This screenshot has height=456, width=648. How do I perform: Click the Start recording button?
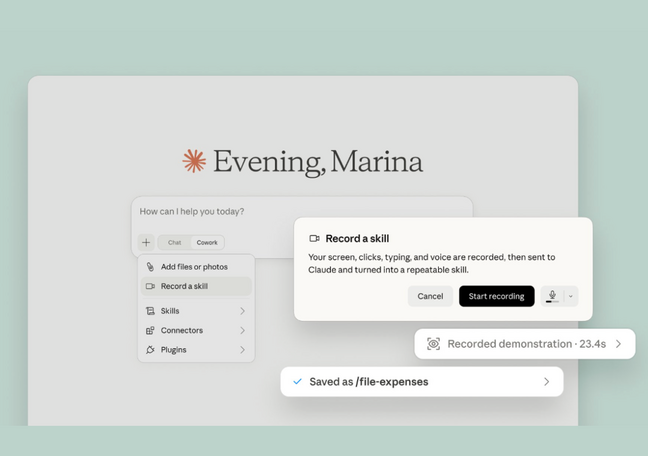[496, 296]
